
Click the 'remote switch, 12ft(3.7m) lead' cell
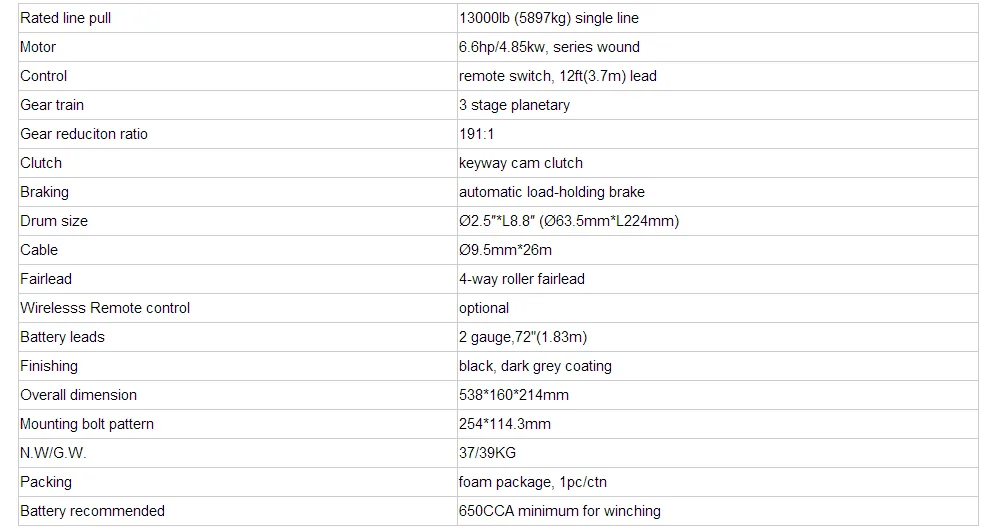tap(717, 76)
